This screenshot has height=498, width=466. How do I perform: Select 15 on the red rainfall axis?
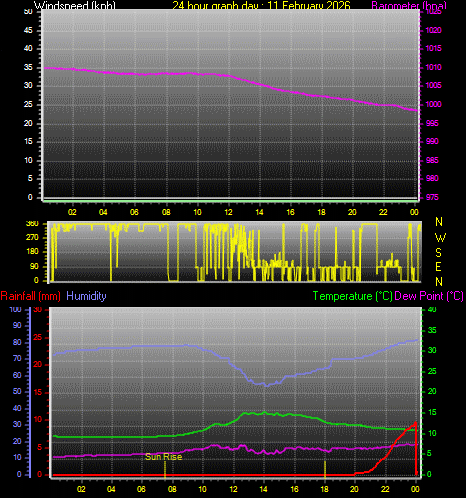click(x=38, y=393)
